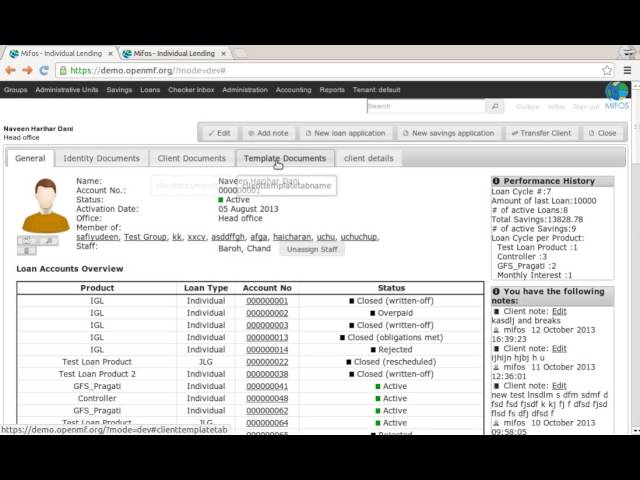Viewport: 640px width, 480px height.
Task: Select the General tab
Action: [30, 158]
